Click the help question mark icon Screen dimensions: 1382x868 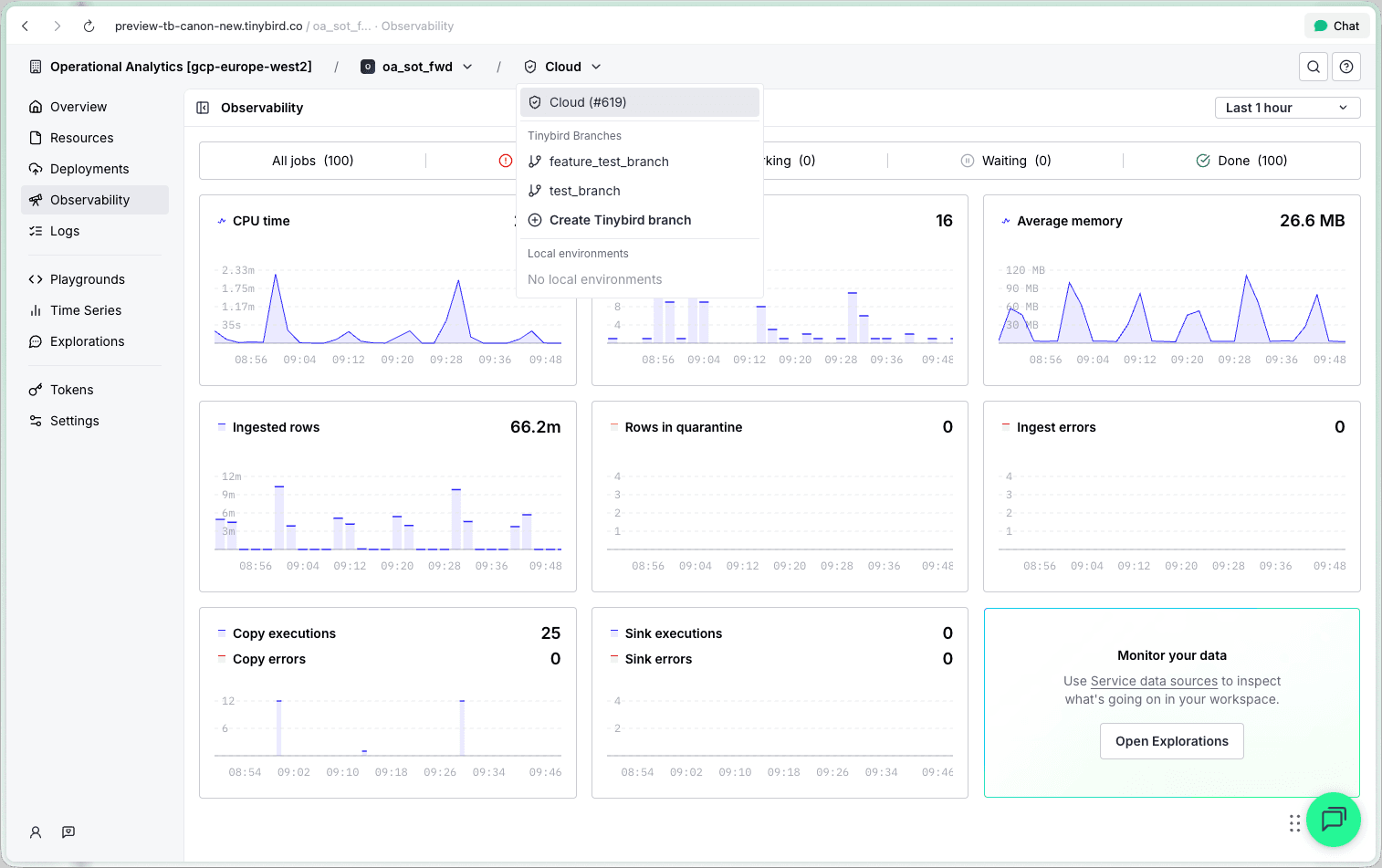1346,66
